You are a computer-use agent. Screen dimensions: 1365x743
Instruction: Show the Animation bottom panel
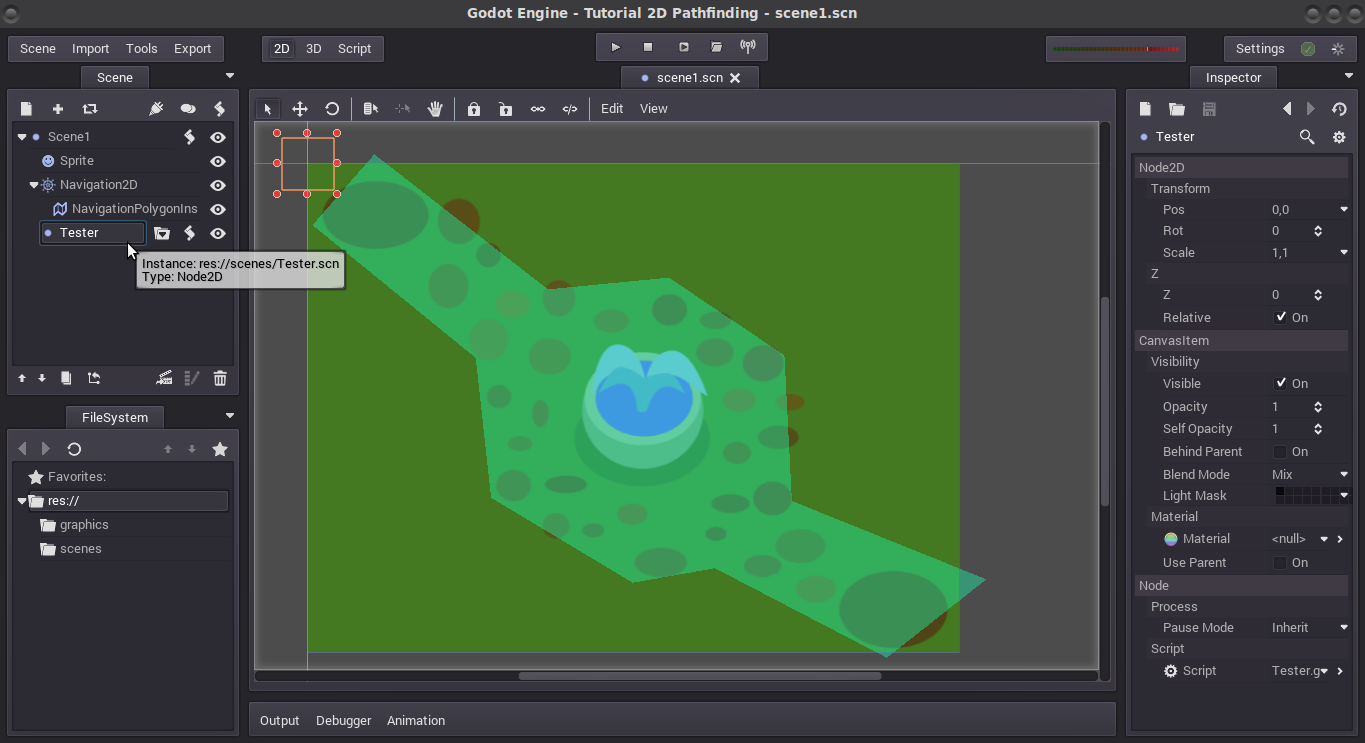(416, 721)
